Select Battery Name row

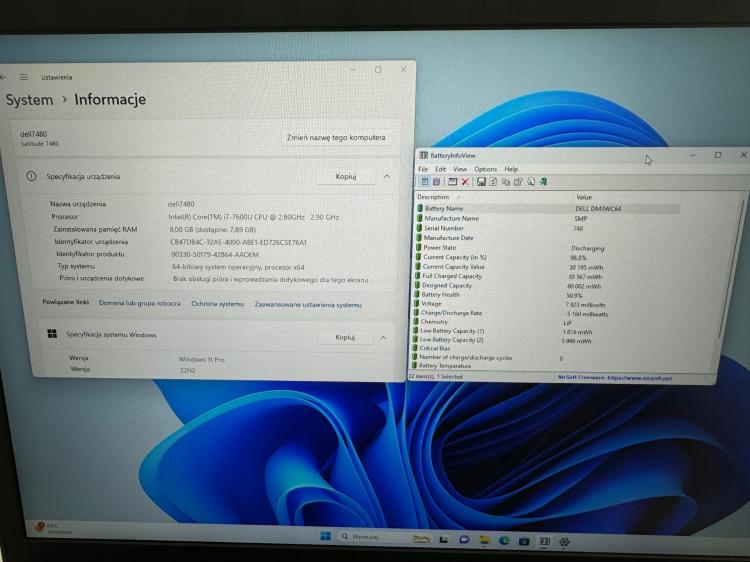pos(548,209)
